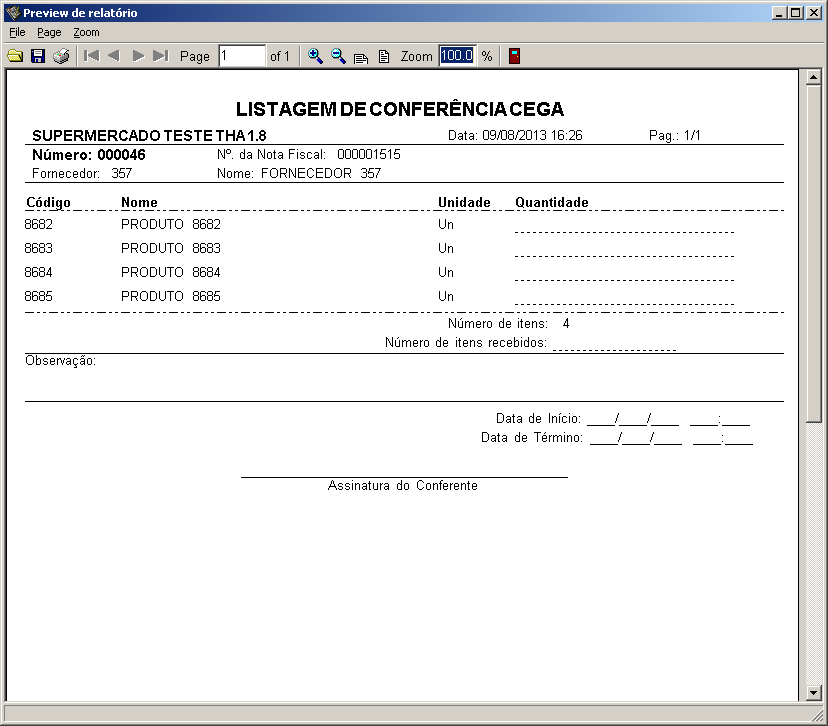The height and width of the screenshot is (726, 828).
Task: Zoom in with the magnifier plus icon
Action: click(315, 56)
